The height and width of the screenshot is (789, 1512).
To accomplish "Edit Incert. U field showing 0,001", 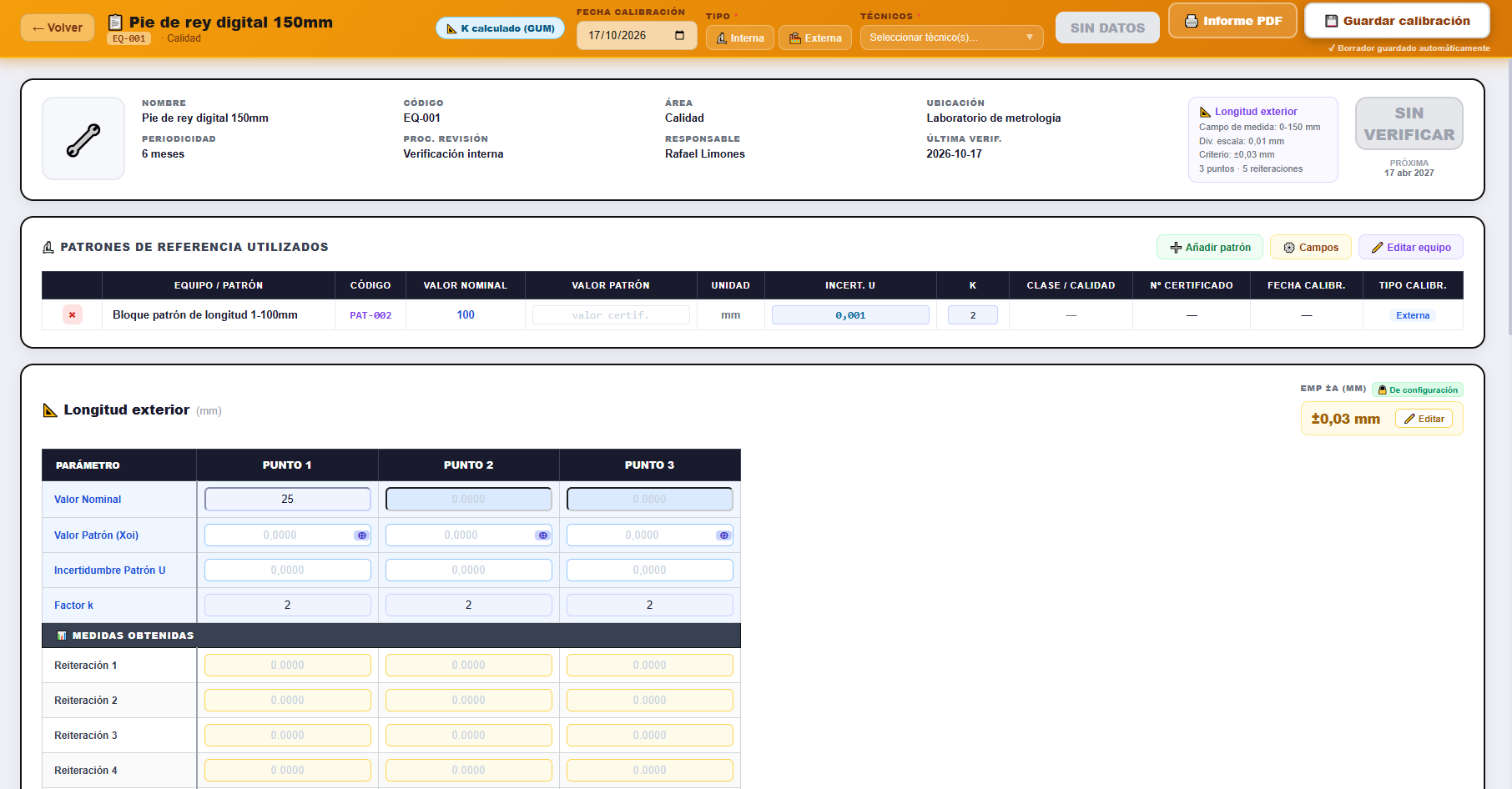I will click(850, 315).
